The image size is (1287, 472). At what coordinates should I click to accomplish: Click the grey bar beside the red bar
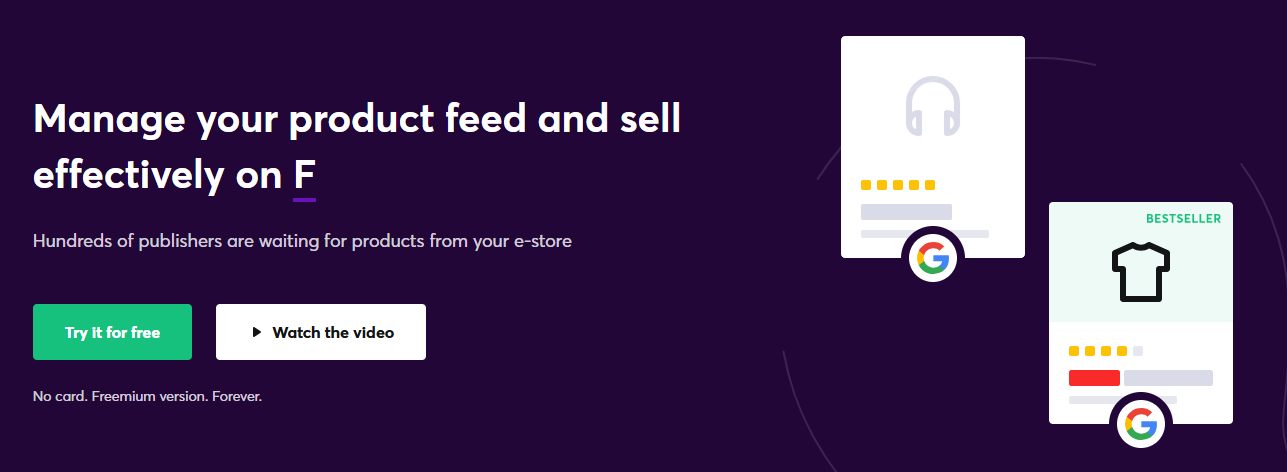[1168, 378]
